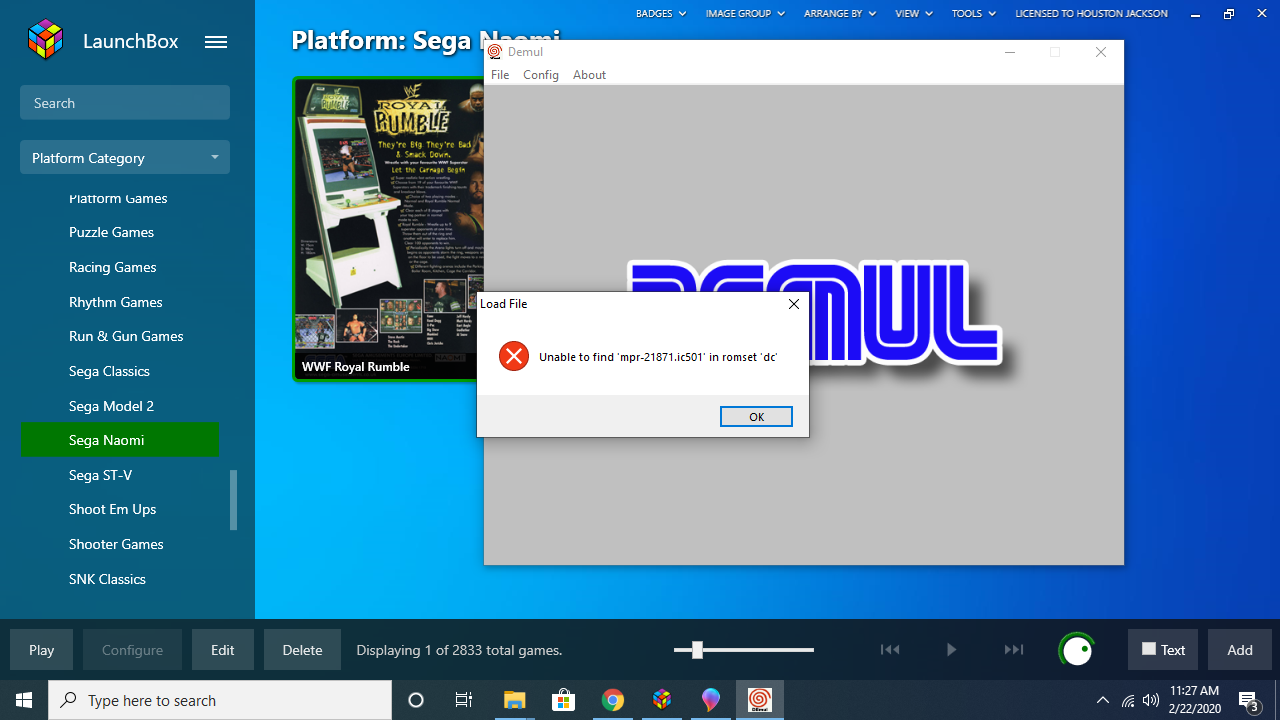Screen dimensions: 1280x720
Task: Play music in LaunchBox bottom bar
Action: (x=951, y=650)
